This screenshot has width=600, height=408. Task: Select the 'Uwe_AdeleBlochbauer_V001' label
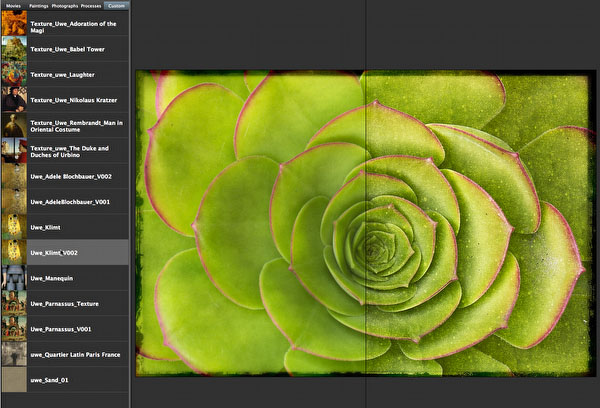(x=70, y=202)
